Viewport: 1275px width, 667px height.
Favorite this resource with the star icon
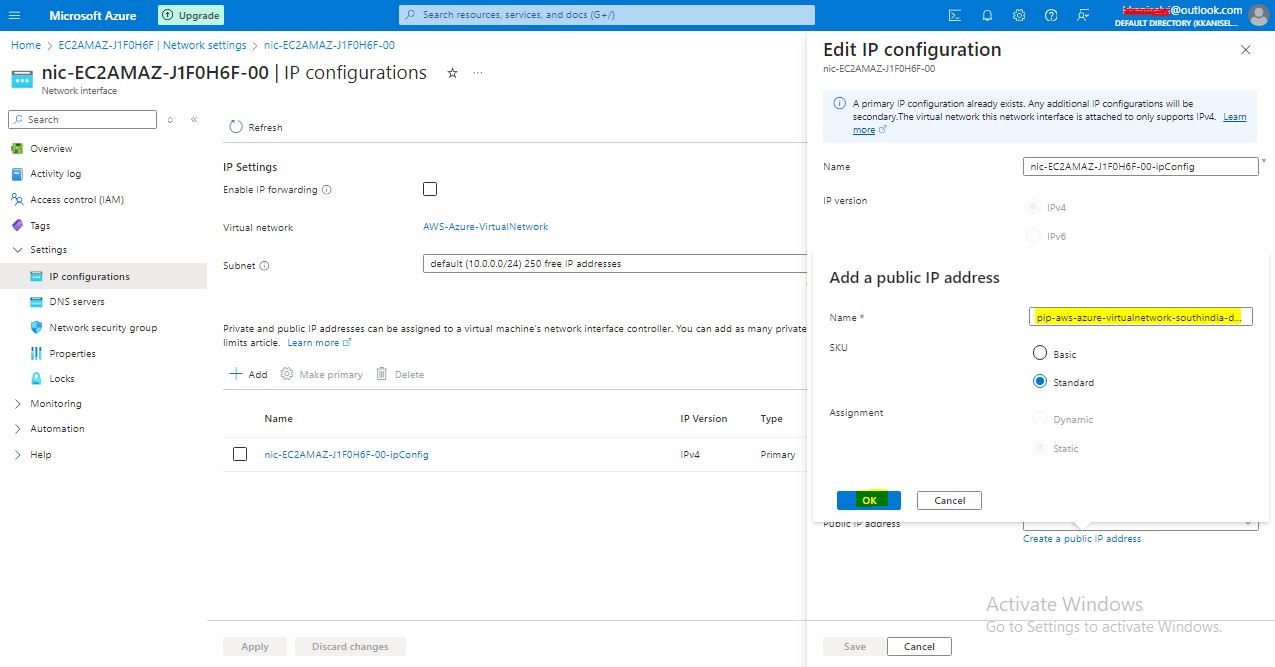click(x=452, y=73)
